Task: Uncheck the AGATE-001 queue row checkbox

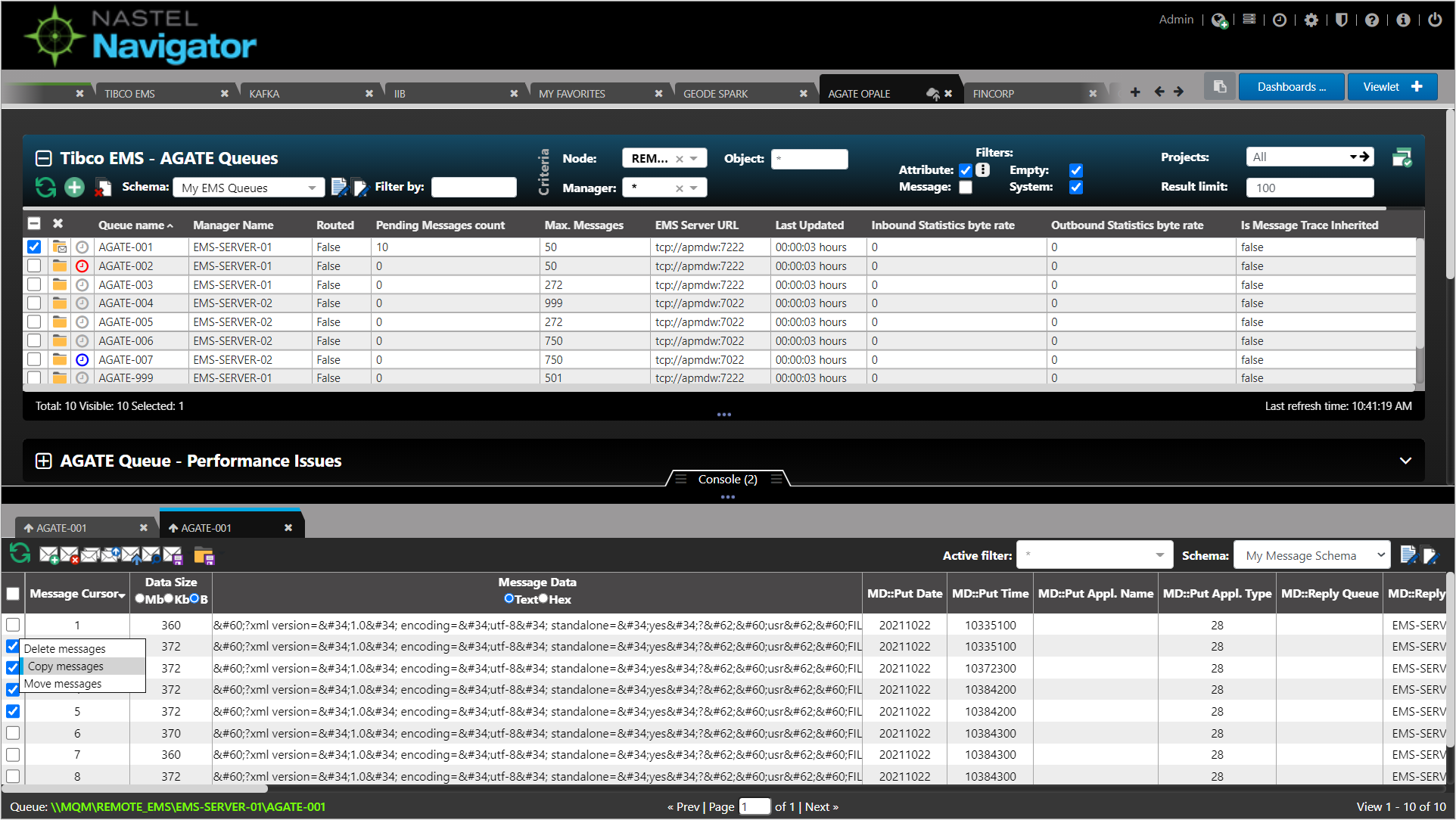Action: pyautogui.click(x=34, y=247)
